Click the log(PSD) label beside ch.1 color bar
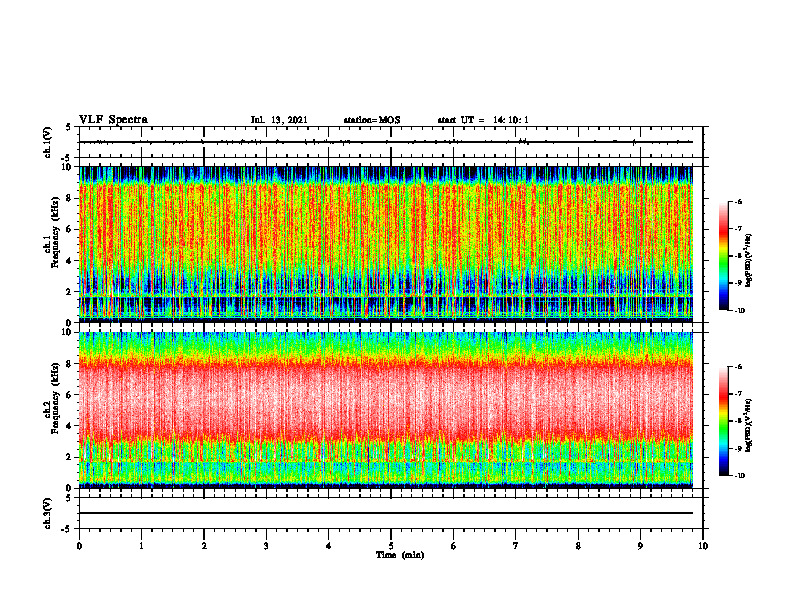 coord(748,261)
